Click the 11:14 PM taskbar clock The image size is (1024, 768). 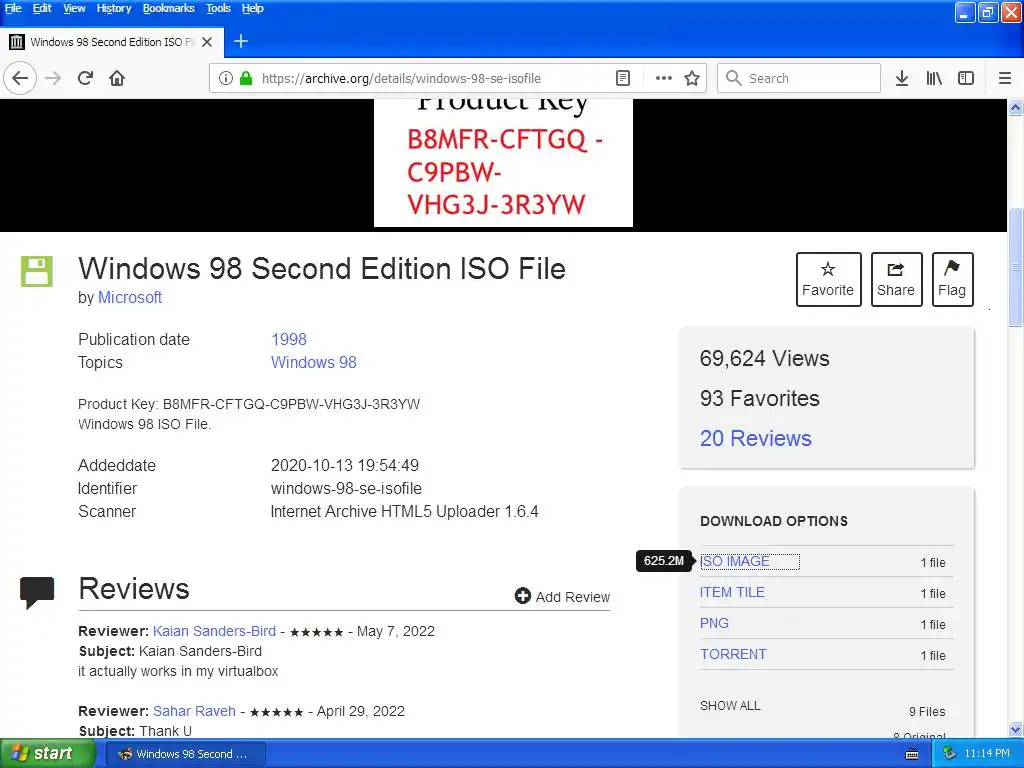(987, 754)
